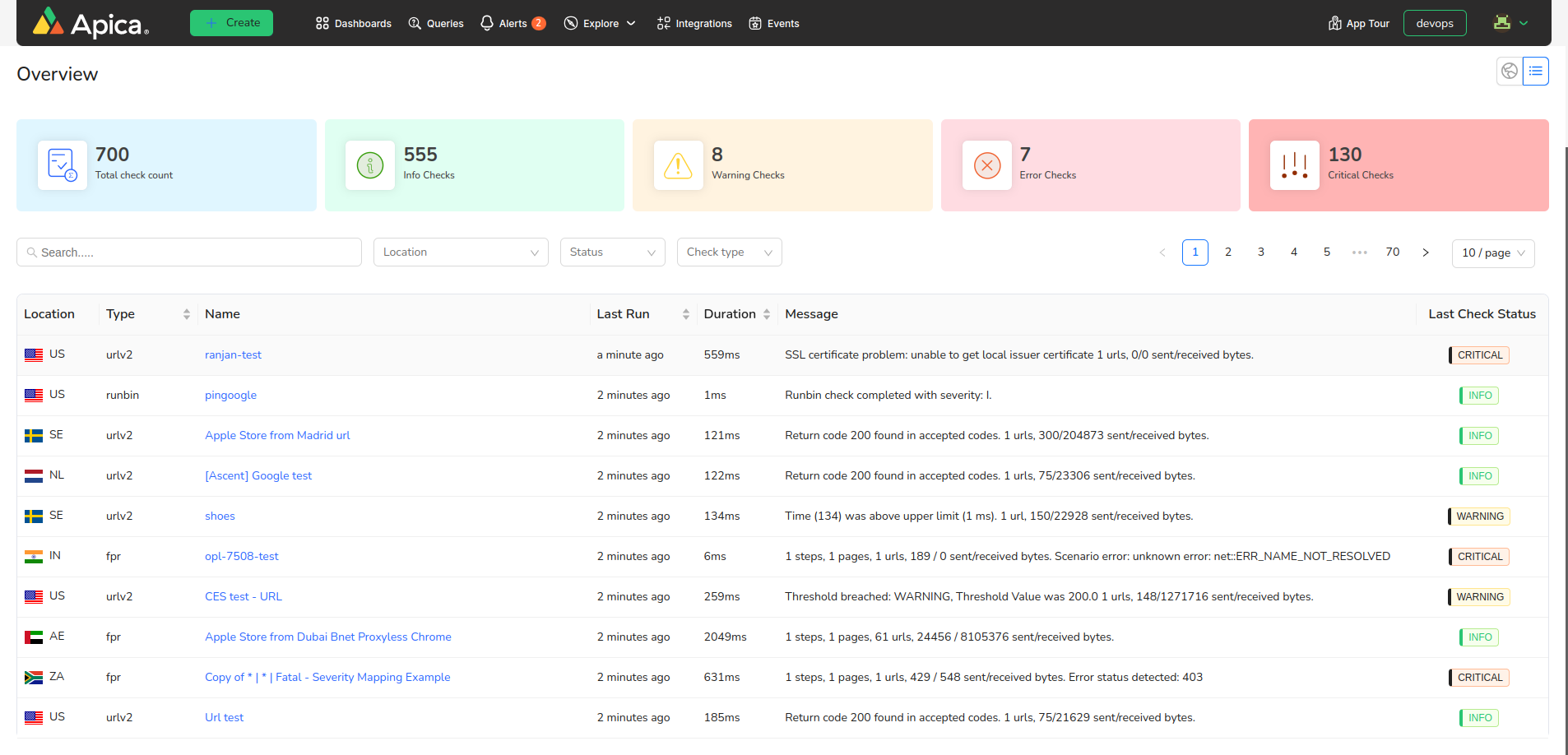The image size is (1568, 755).
Task: Change the 10 / page size selector
Action: (x=1493, y=253)
